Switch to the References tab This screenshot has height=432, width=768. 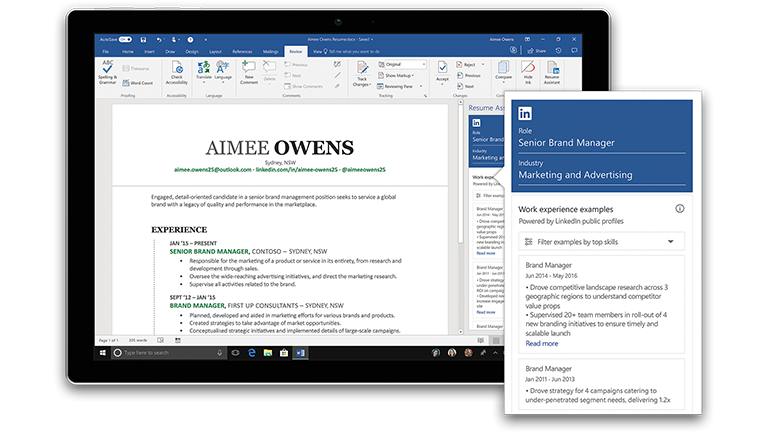pyautogui.click(x=242, y=51)
